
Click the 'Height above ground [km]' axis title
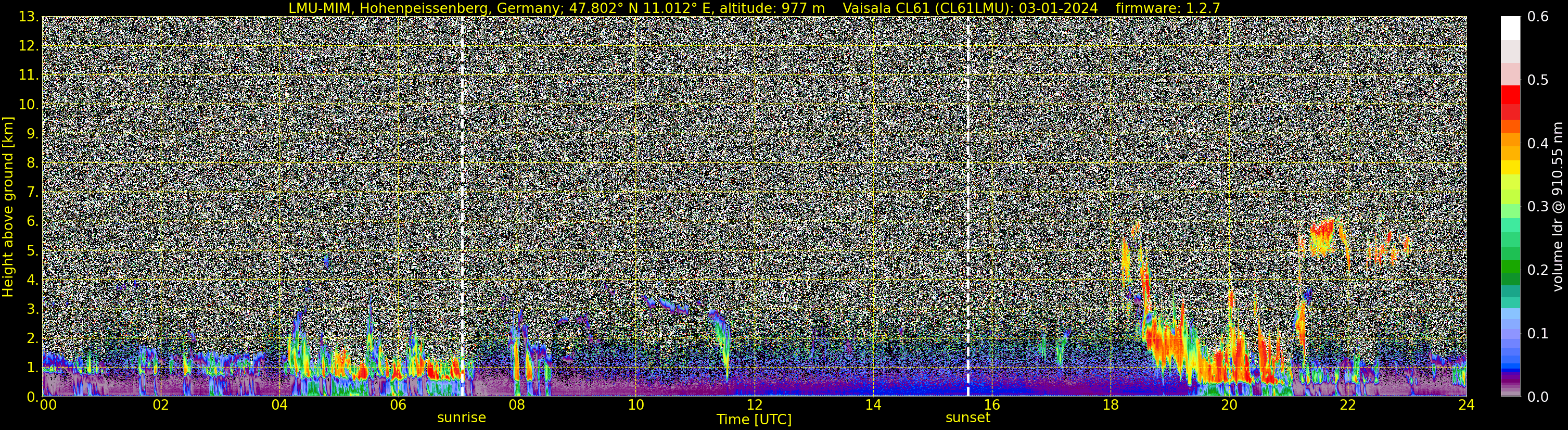point(8,207)
